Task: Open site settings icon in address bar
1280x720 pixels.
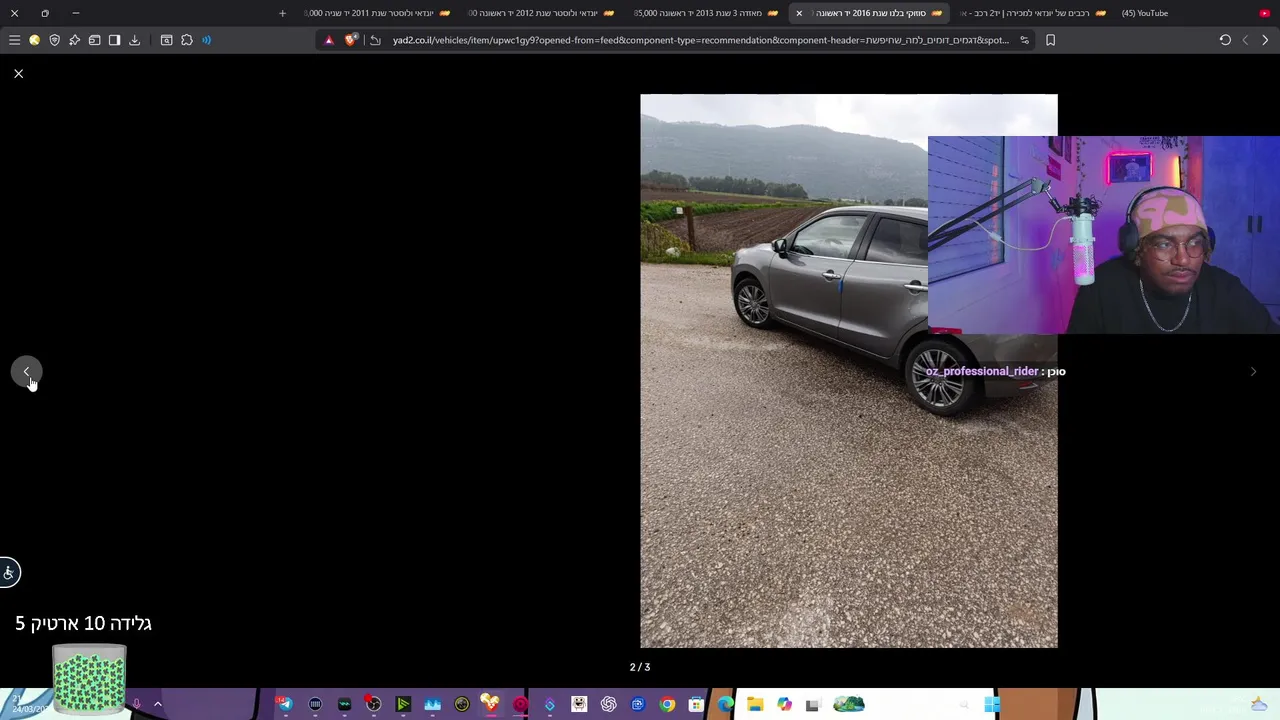Action: point(1024,40)
